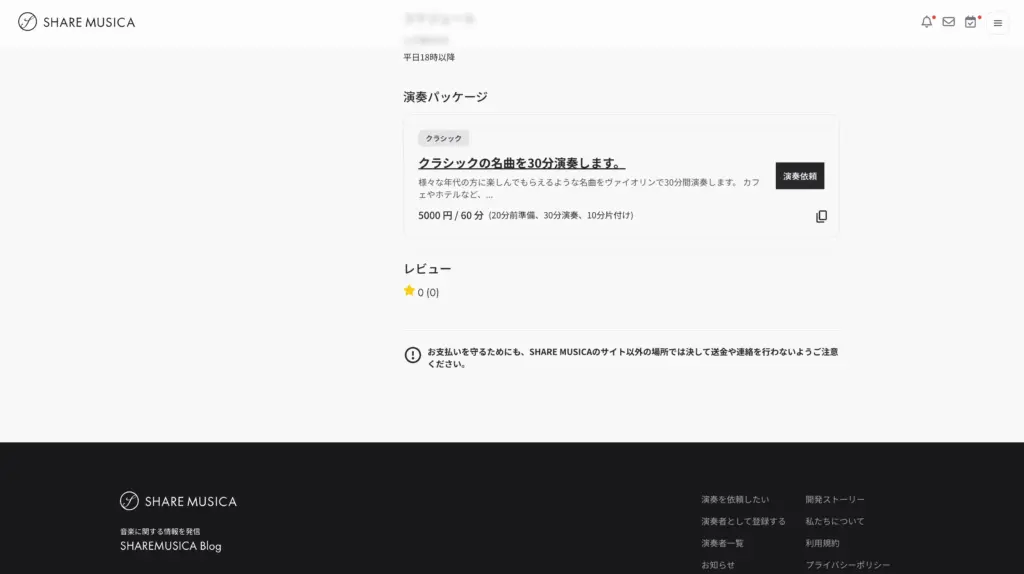This screenshot has height=574, width=1024.
Task: Click the yellow review star icon
Action: pyautogui.click(x=409, y=291)
